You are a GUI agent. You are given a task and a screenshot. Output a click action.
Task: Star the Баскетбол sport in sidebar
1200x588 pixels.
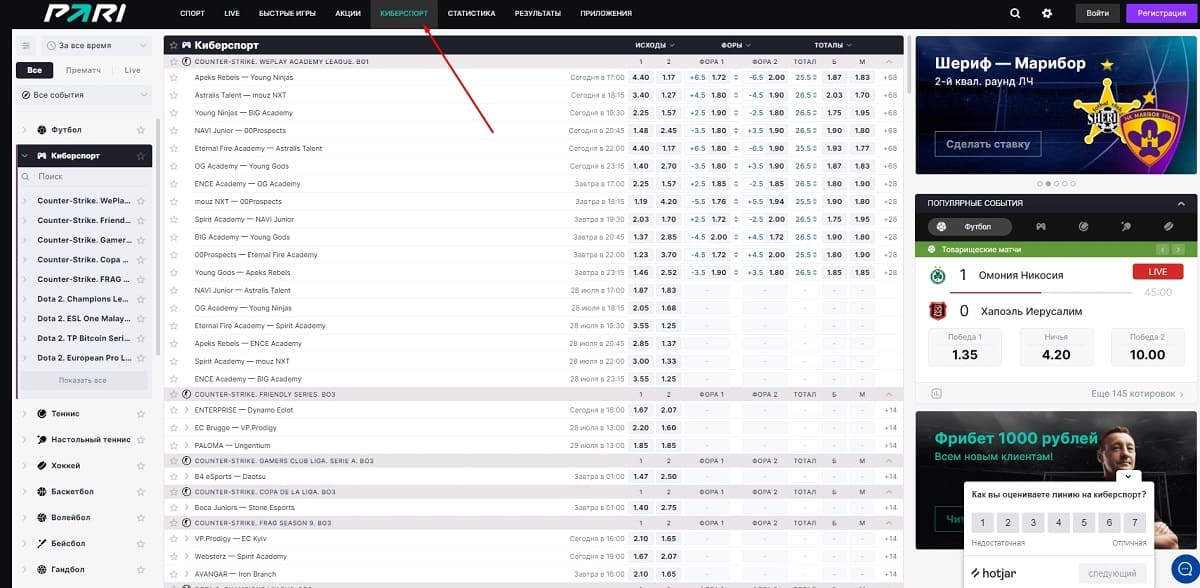pos(141,491)
